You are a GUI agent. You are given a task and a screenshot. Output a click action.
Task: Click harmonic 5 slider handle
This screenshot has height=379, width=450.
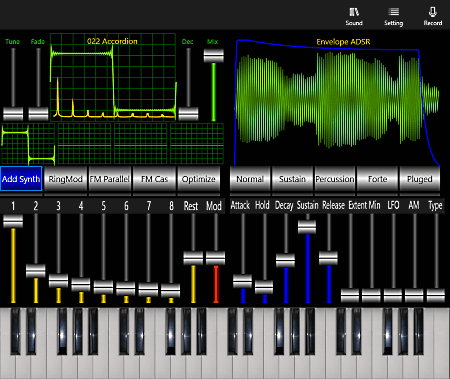tap(103, 288)
